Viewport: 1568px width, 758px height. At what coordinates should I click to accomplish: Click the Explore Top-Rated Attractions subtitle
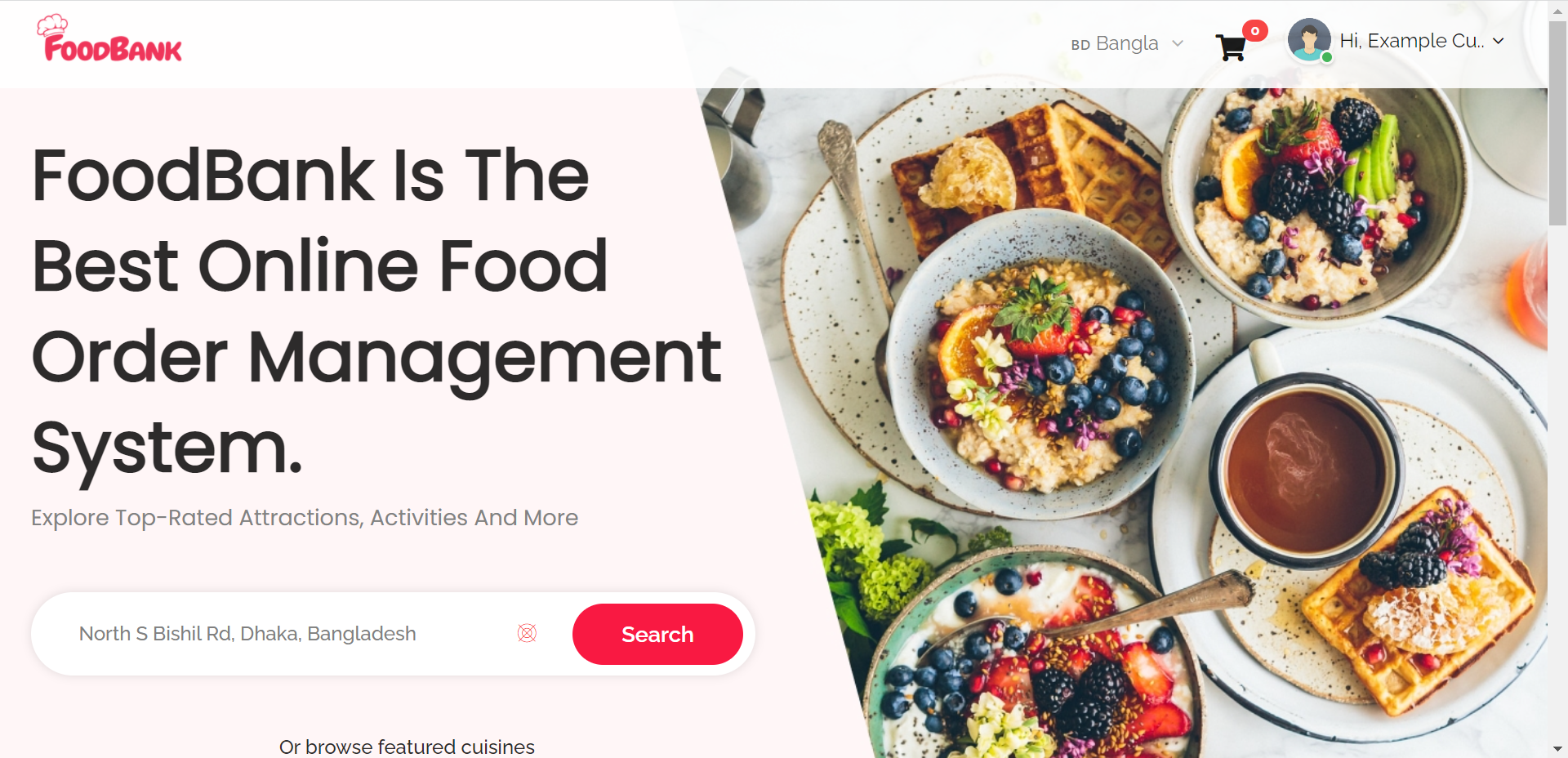305,518
